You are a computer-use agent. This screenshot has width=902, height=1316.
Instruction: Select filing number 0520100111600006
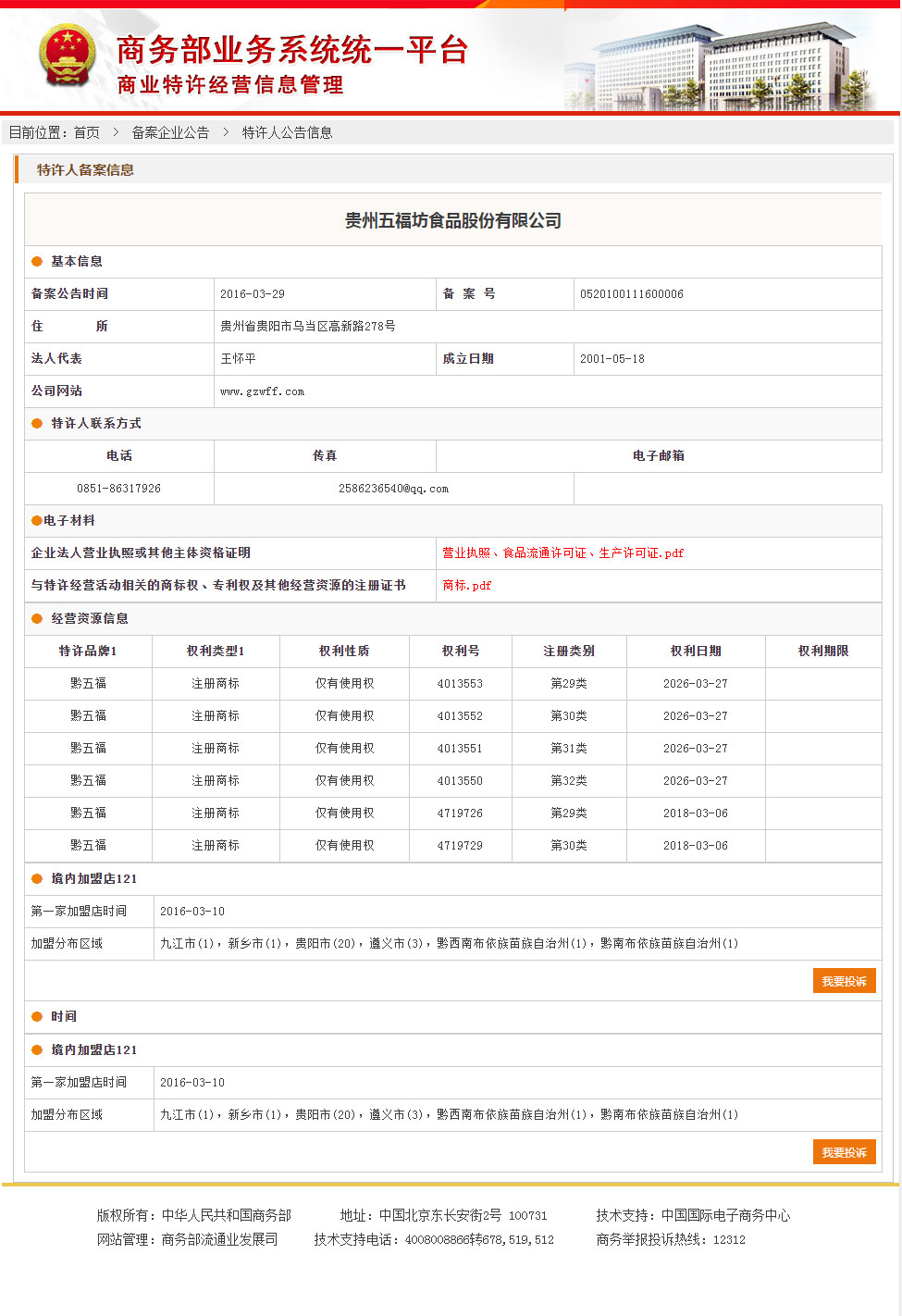[632, 294]
